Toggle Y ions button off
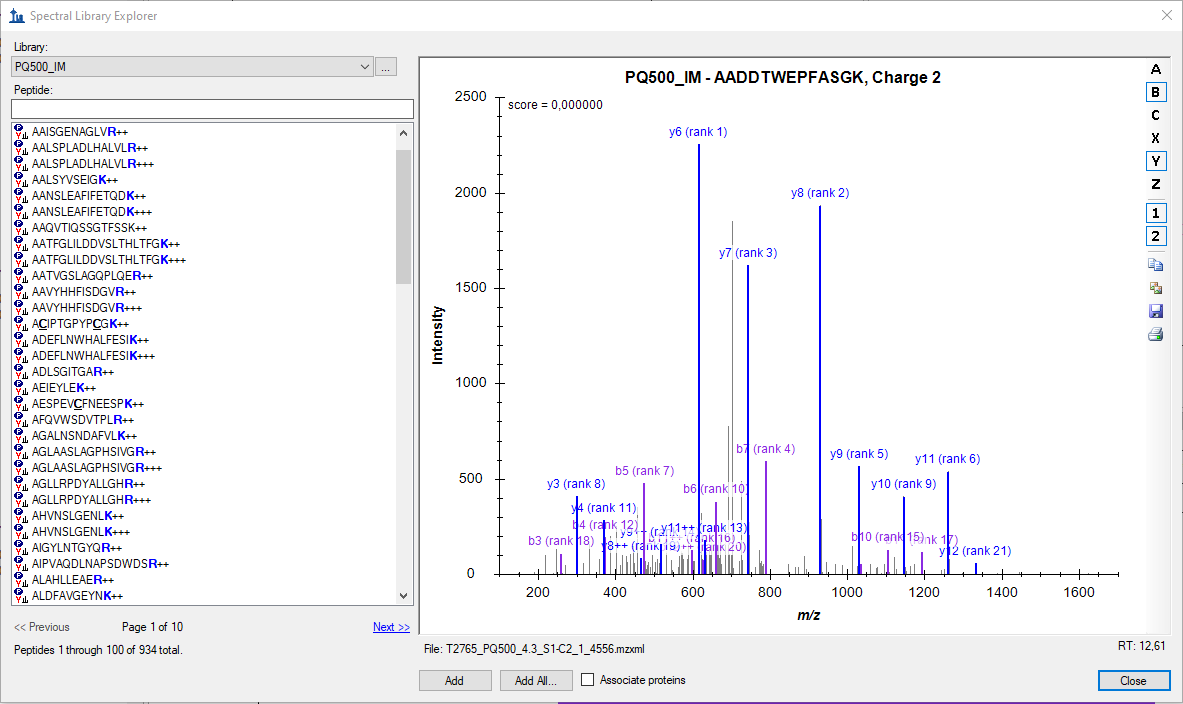Viewport: 1183px width, 704px height. [1155, 161]
